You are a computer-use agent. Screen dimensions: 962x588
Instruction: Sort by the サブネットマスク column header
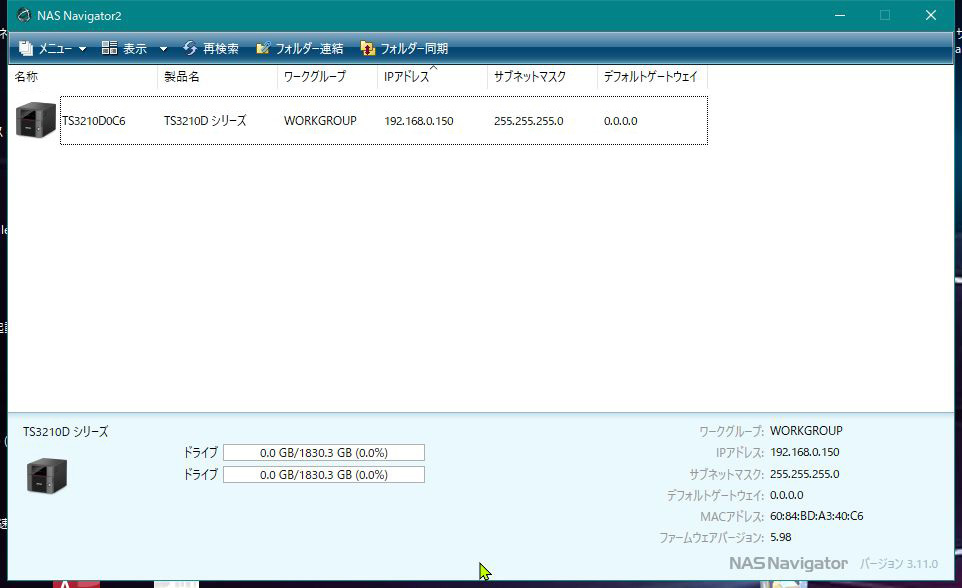542,77
